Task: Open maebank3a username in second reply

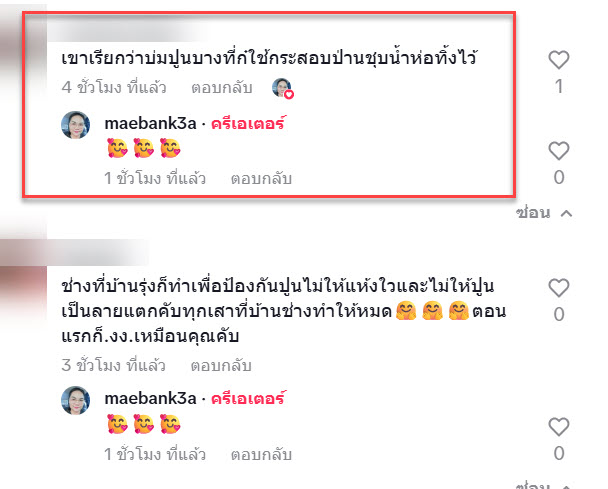Action: tap(150, 398)
